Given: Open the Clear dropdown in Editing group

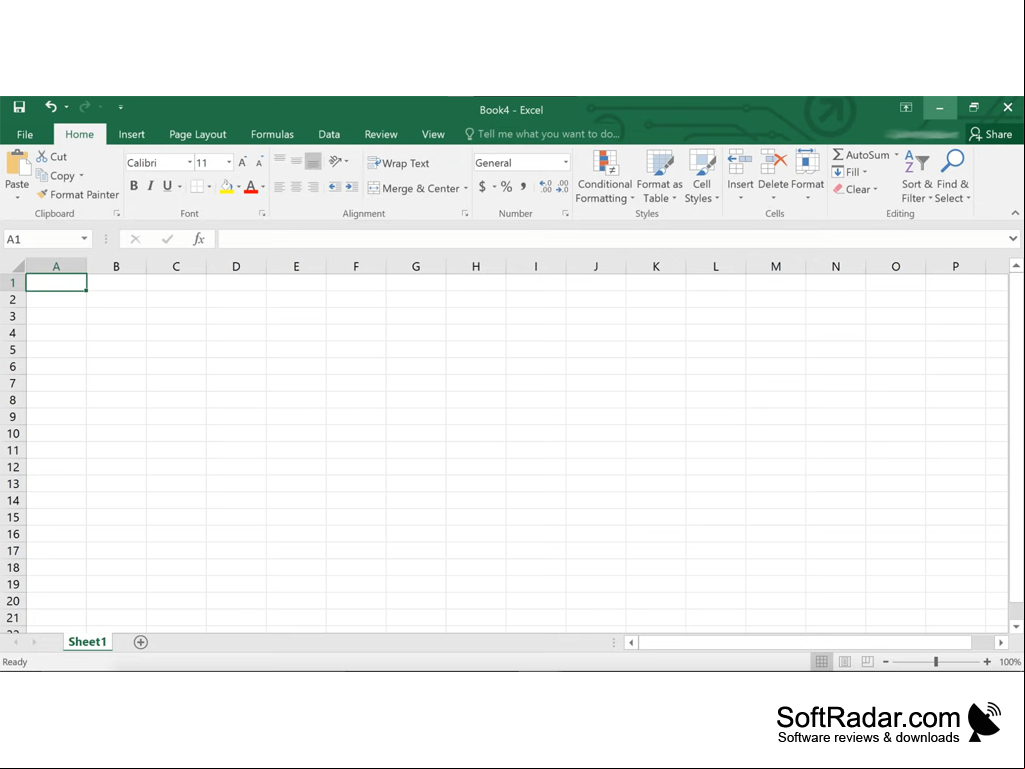Looking at the screenshot, I should tap(855, 189).
